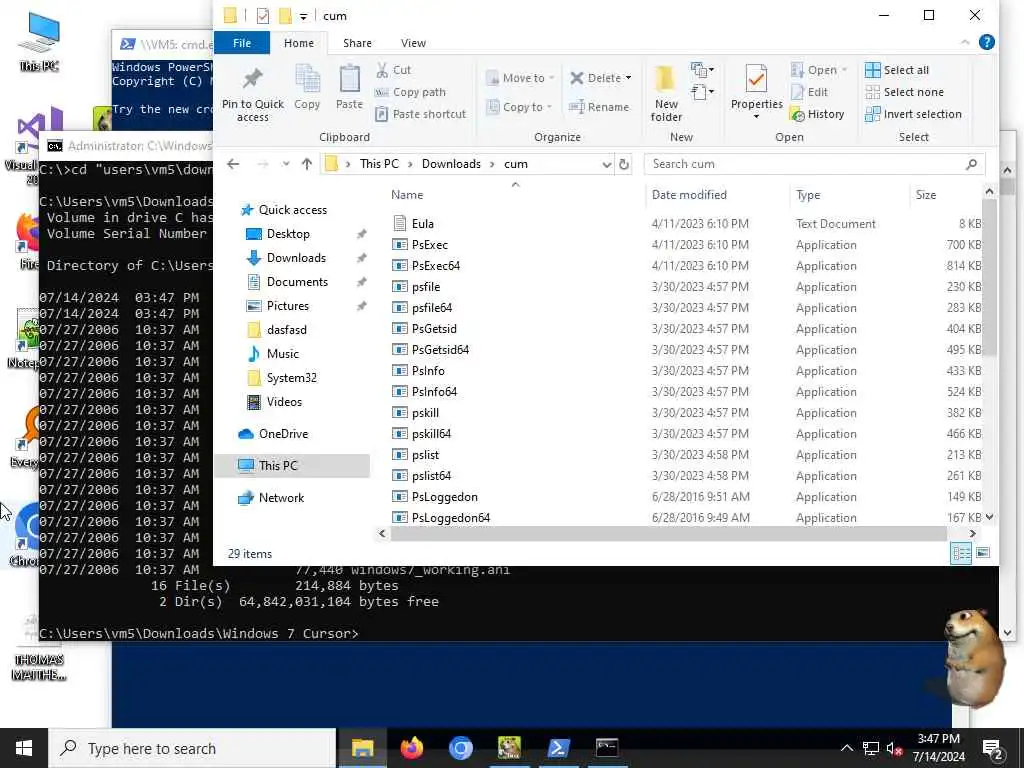
Task: Select the PsExec64 file
Action: [436, 266]
